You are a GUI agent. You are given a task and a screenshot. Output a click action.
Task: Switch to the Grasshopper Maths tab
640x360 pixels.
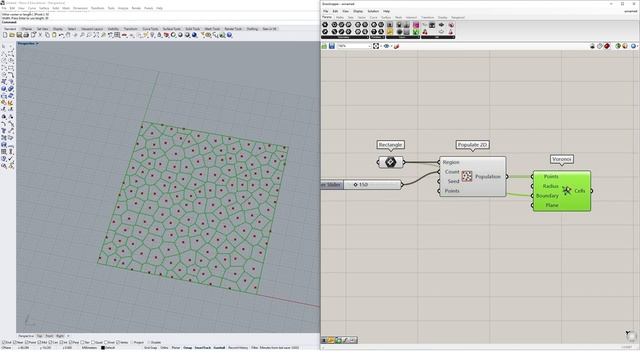click(x=340, y=17)
